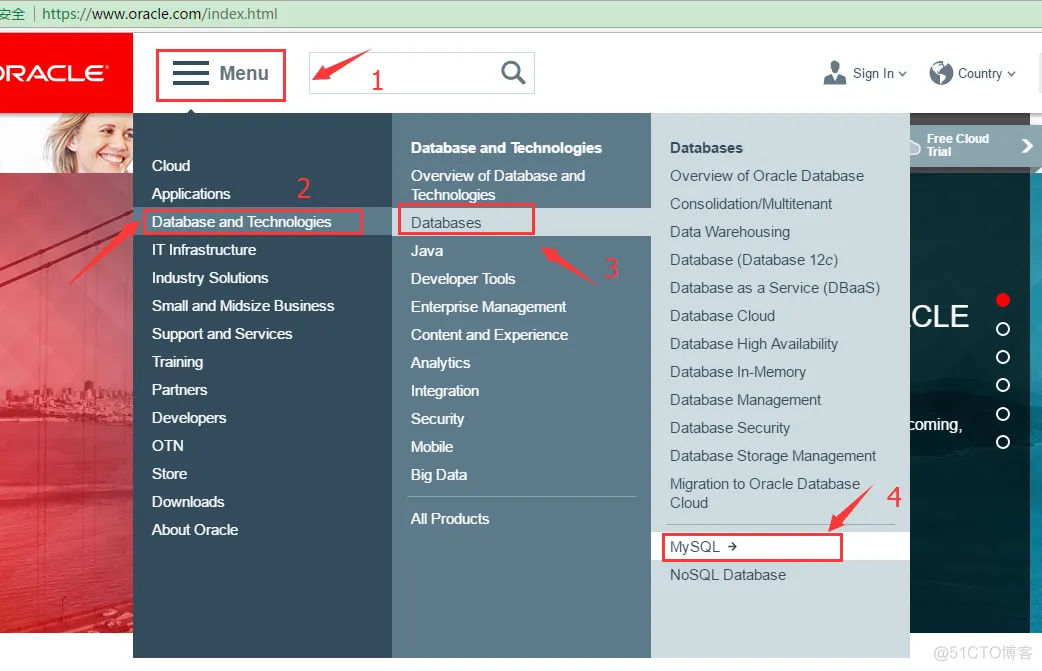
Task: Select Cloud in the main menu
Action: coord(171,165)
